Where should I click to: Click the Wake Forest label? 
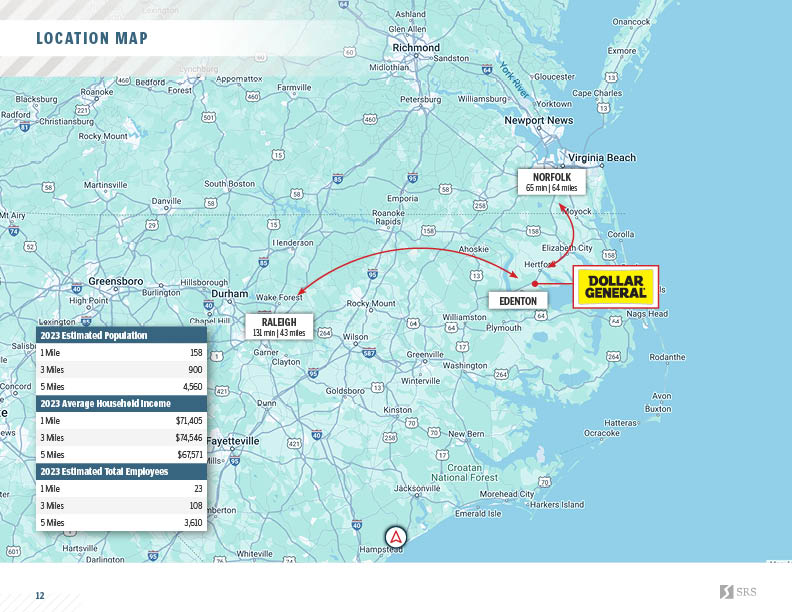click(279, 297)
